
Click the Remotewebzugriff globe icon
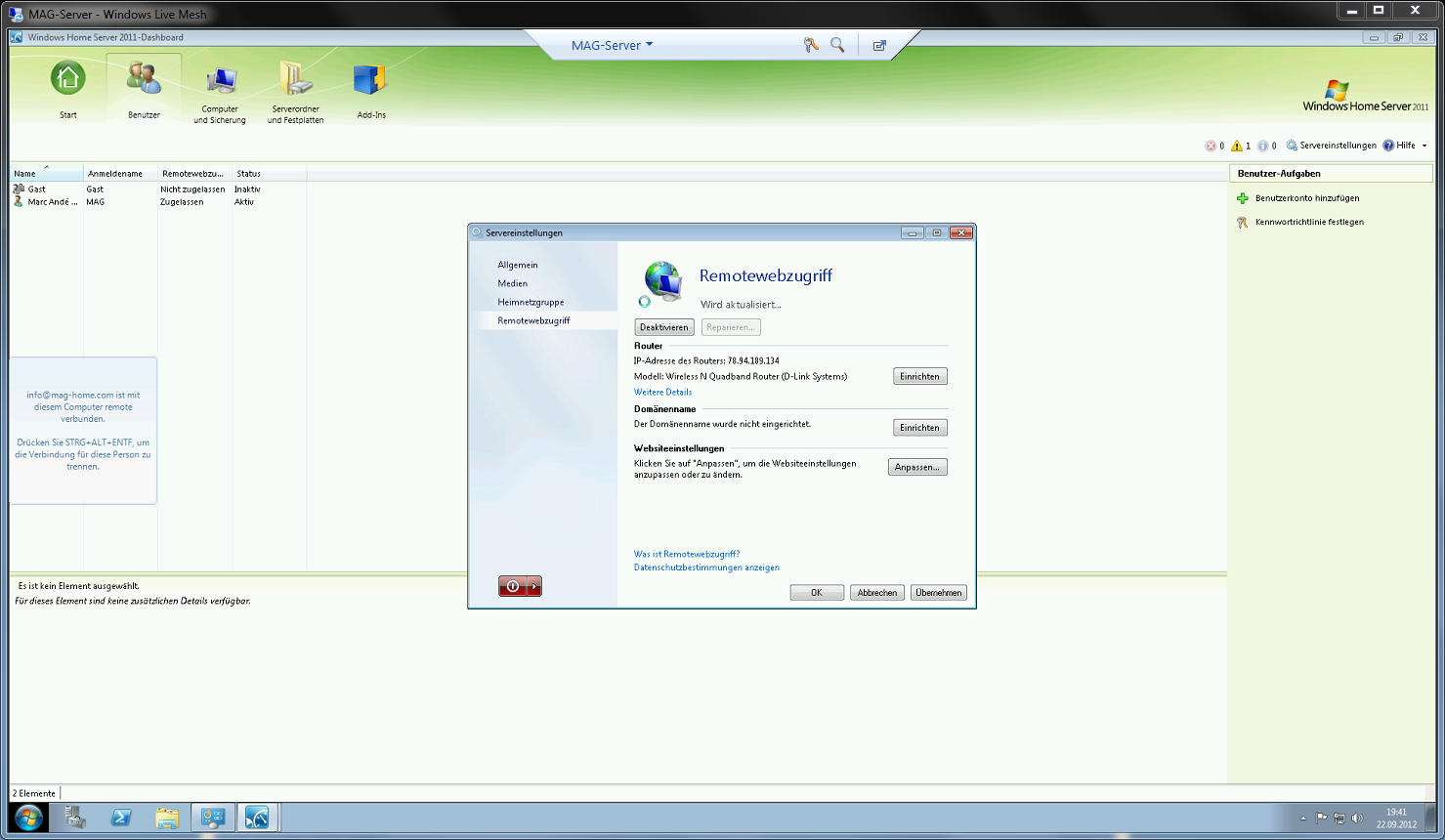tap(661, 283)
